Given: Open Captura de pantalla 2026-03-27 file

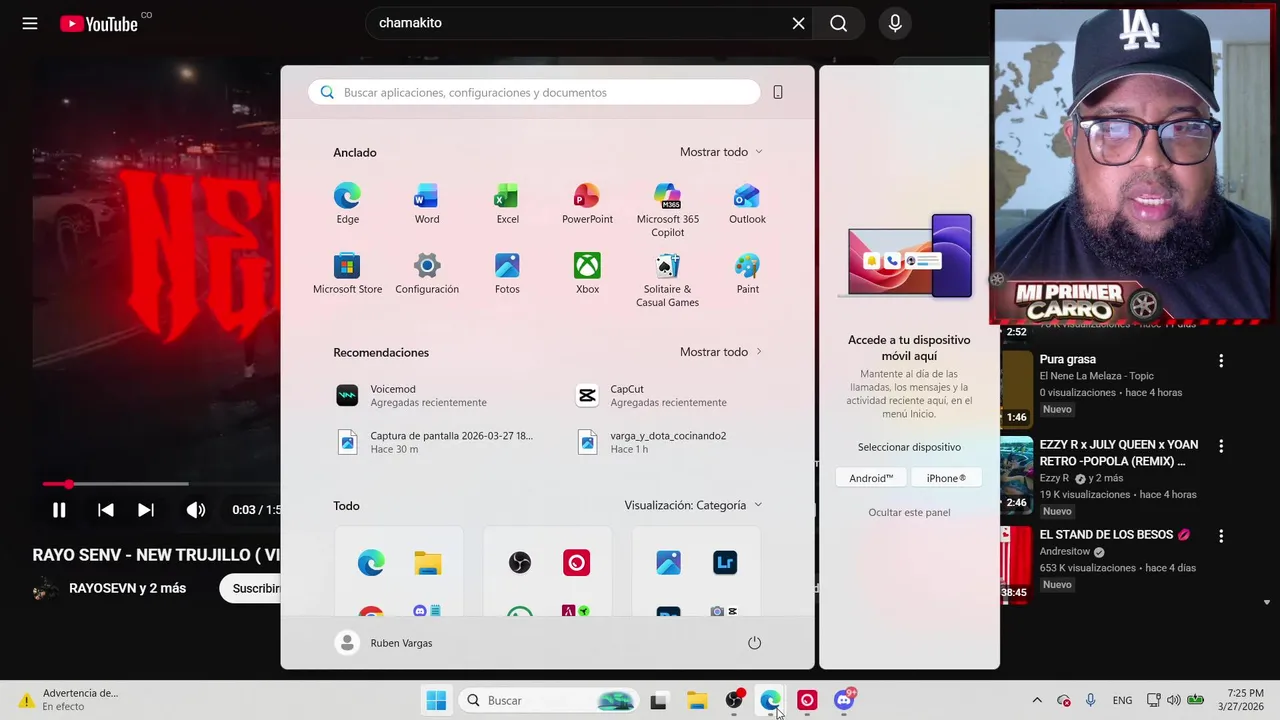Looking at the screenshot, I should click(436, 442).
